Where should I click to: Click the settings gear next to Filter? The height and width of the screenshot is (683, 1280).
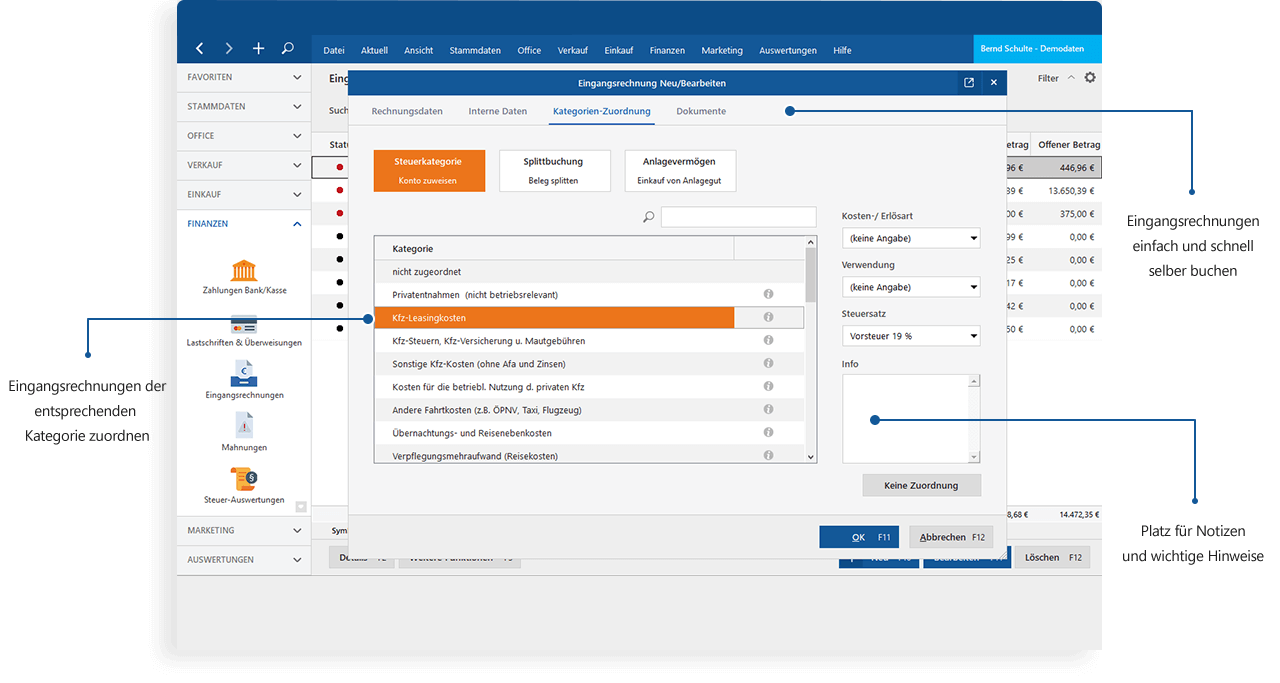point(1090,78)
